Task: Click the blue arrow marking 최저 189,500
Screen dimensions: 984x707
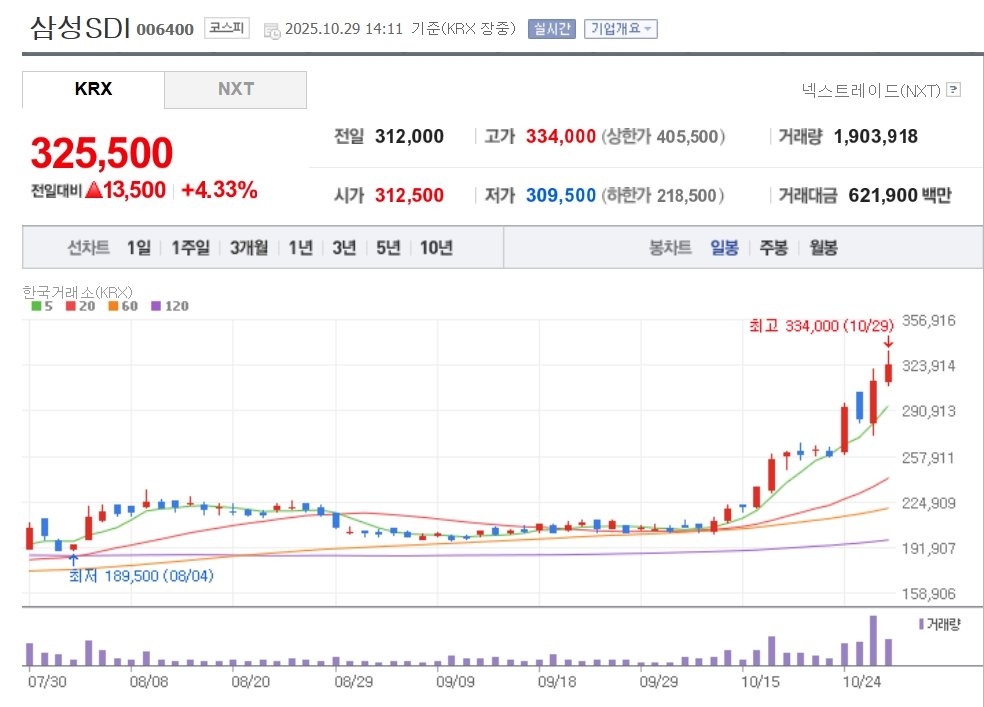Action: pos(73,559)
